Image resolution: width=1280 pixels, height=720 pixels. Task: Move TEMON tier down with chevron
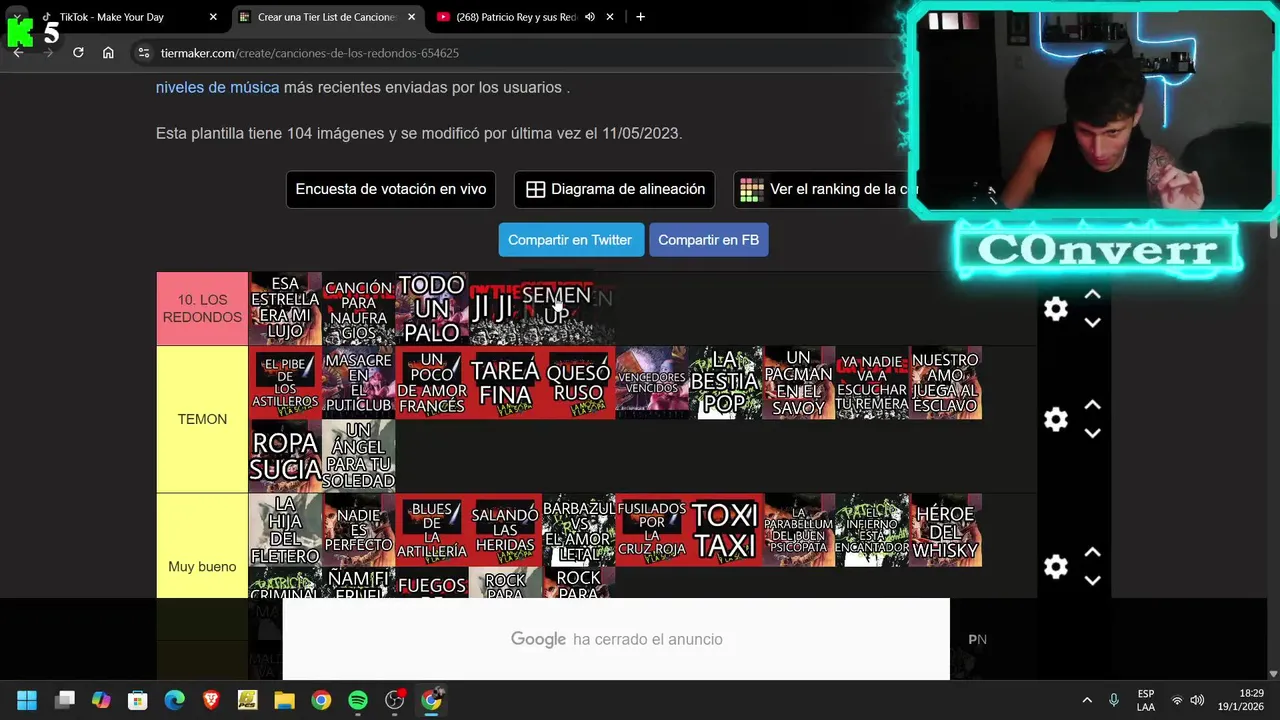pos(1093,433)
